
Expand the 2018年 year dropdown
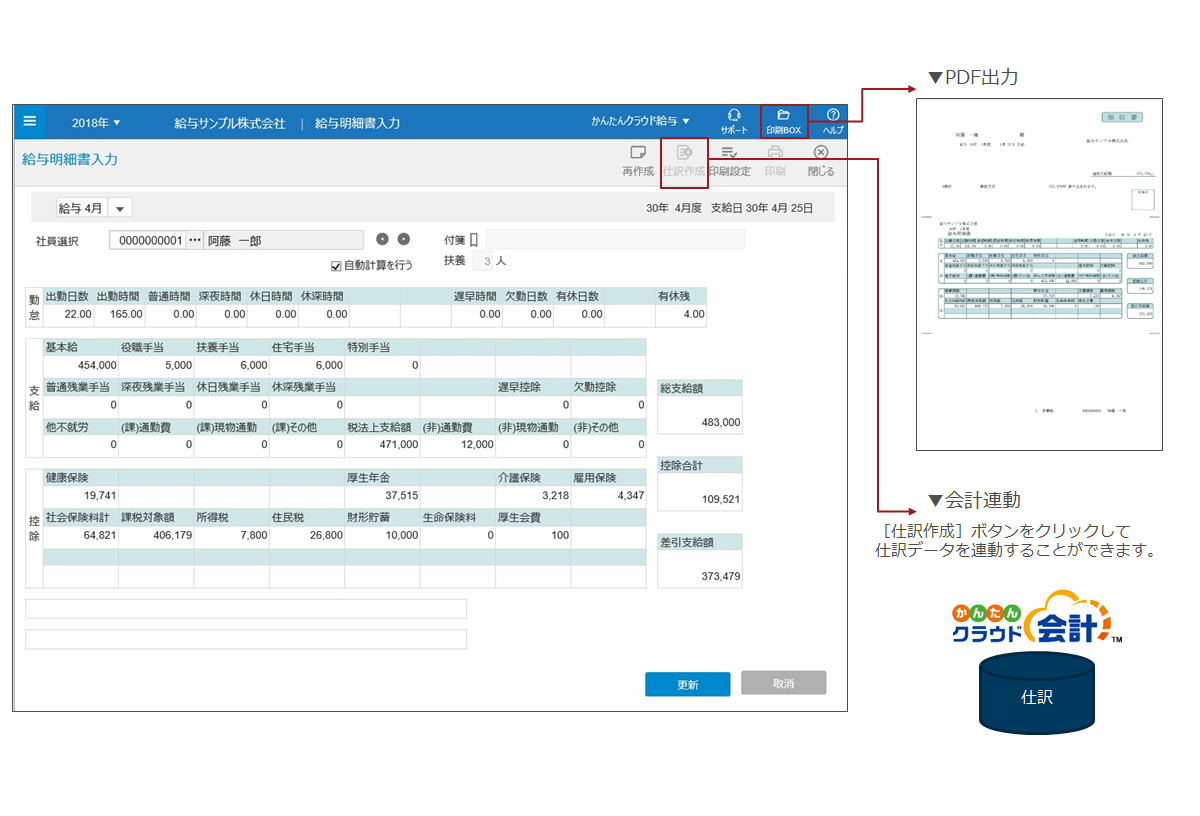coord(96,123)
